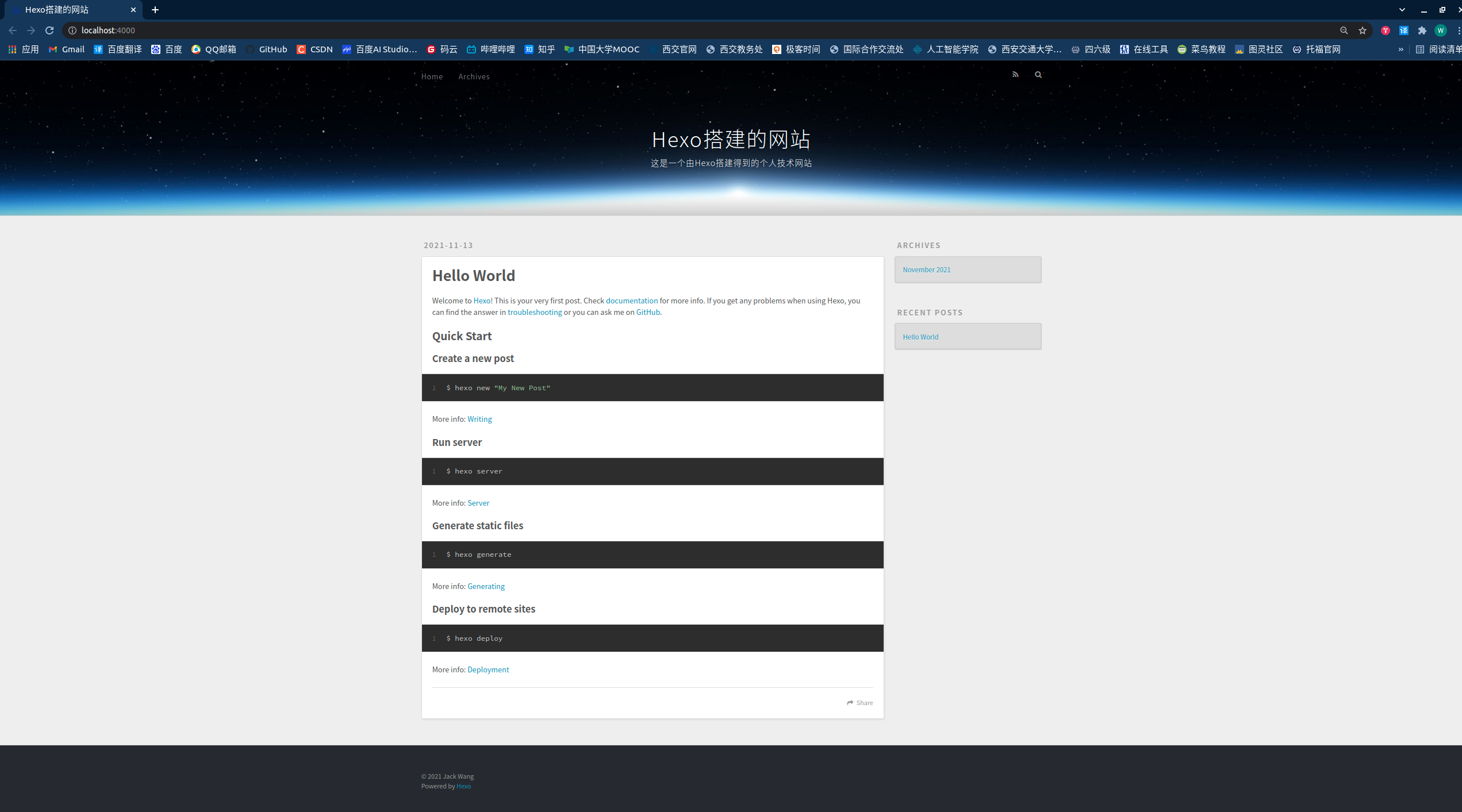Open CSDN bookmark
Image resolution: width=1462 pixels, height=812 pixels.
[x=314, y=49]
